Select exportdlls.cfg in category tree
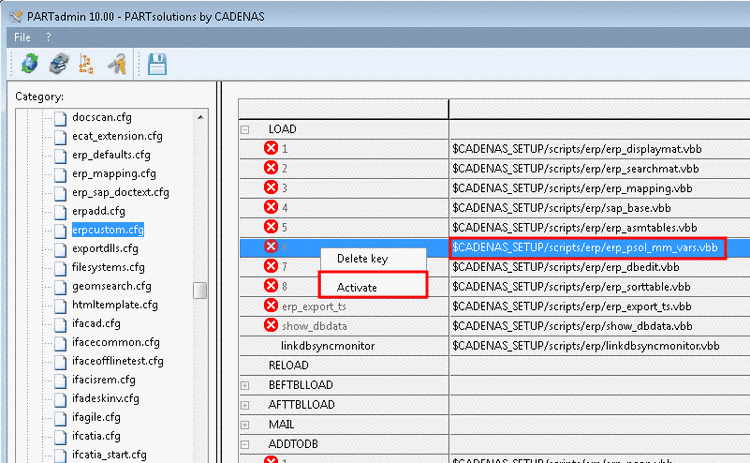This screenshot has width=750, height=463. click(105, 249)
